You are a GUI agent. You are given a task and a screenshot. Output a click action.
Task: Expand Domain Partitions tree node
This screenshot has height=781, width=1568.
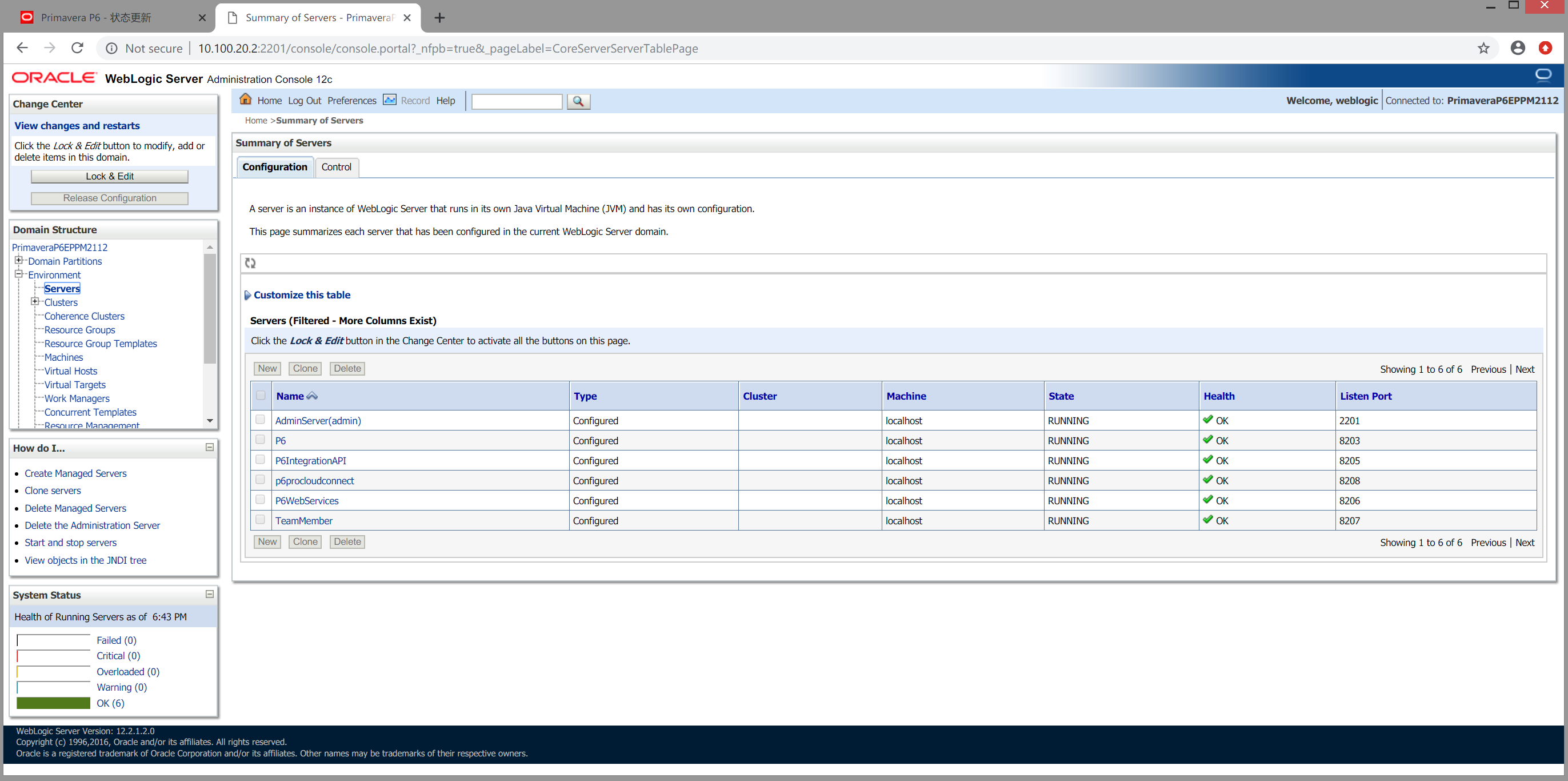(x=18, y=260)
